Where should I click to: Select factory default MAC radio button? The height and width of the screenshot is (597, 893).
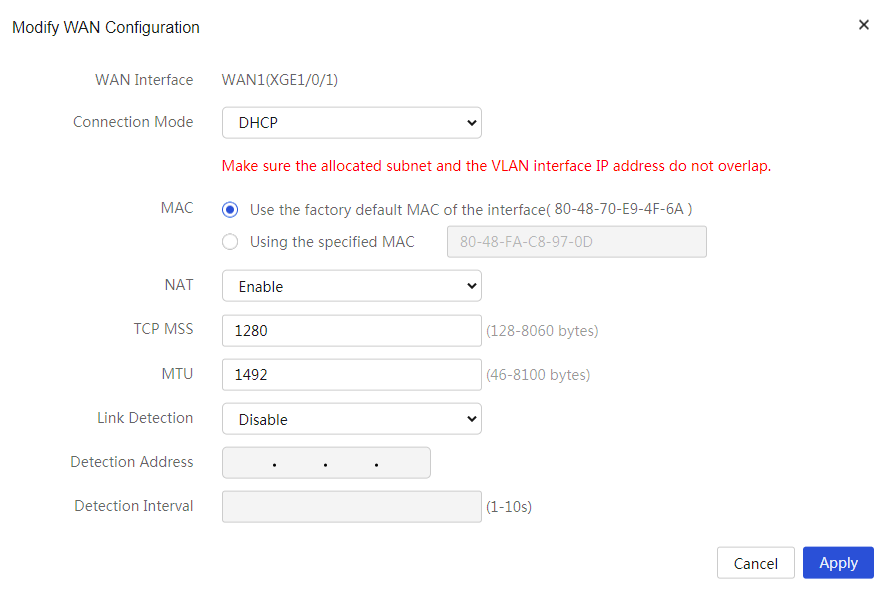(230, 210)
